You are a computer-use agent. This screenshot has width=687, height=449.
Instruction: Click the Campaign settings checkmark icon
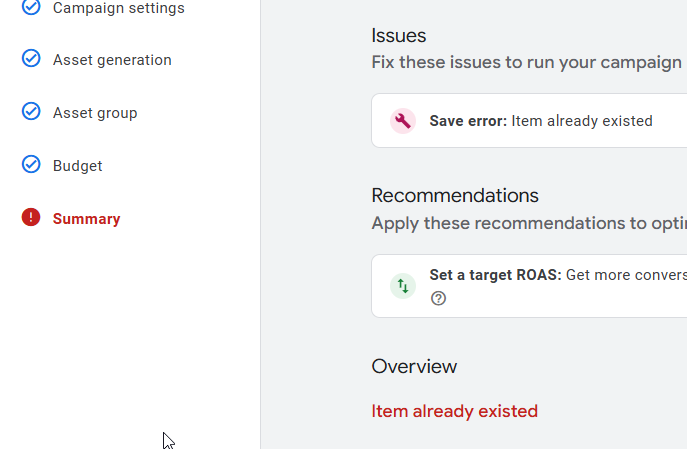(x=31, y=7)
